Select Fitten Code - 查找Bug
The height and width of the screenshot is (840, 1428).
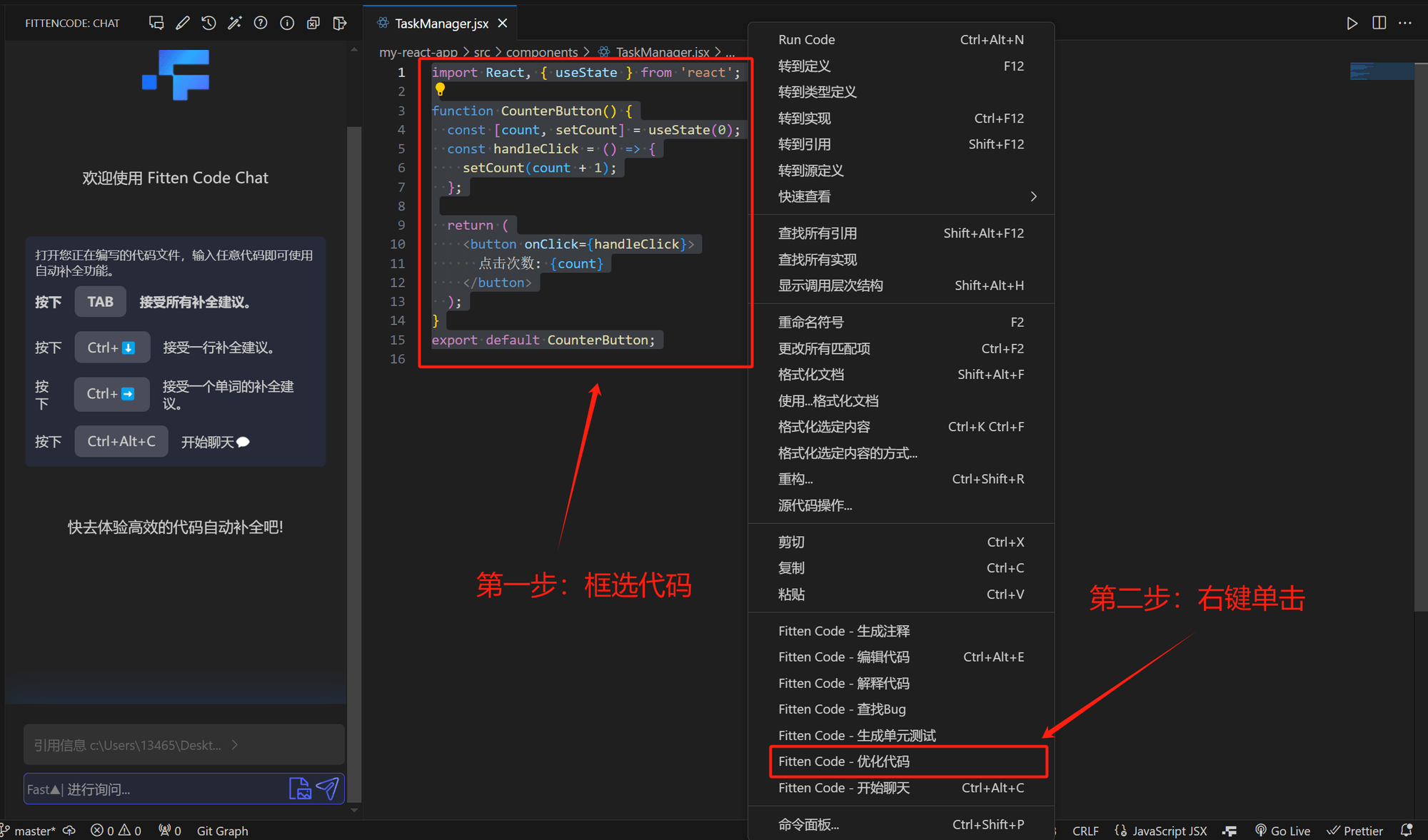click(x=901, y=709)
